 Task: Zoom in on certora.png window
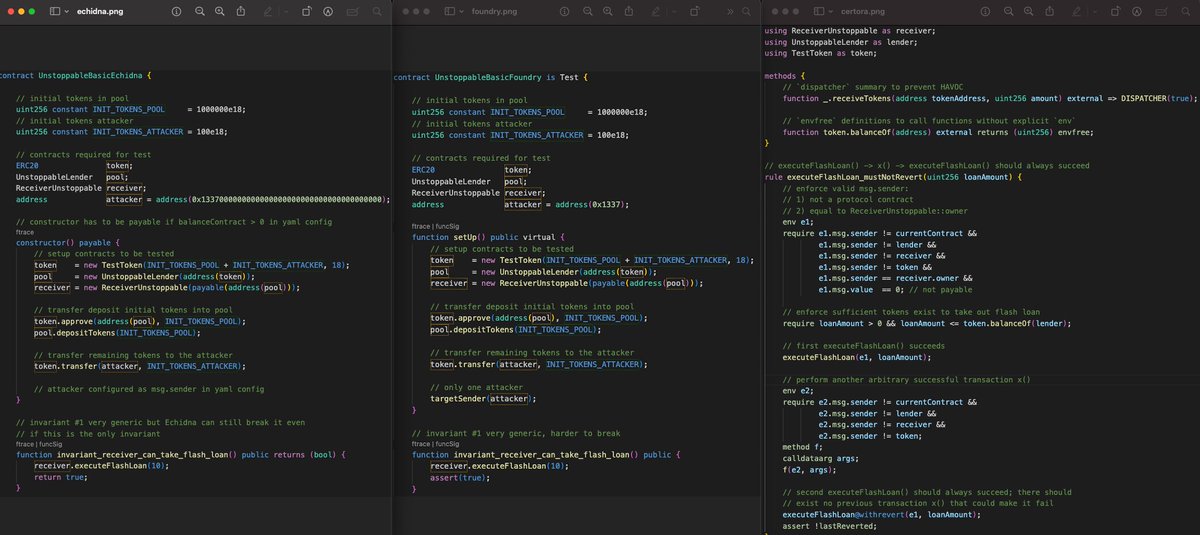point(1028,12)
